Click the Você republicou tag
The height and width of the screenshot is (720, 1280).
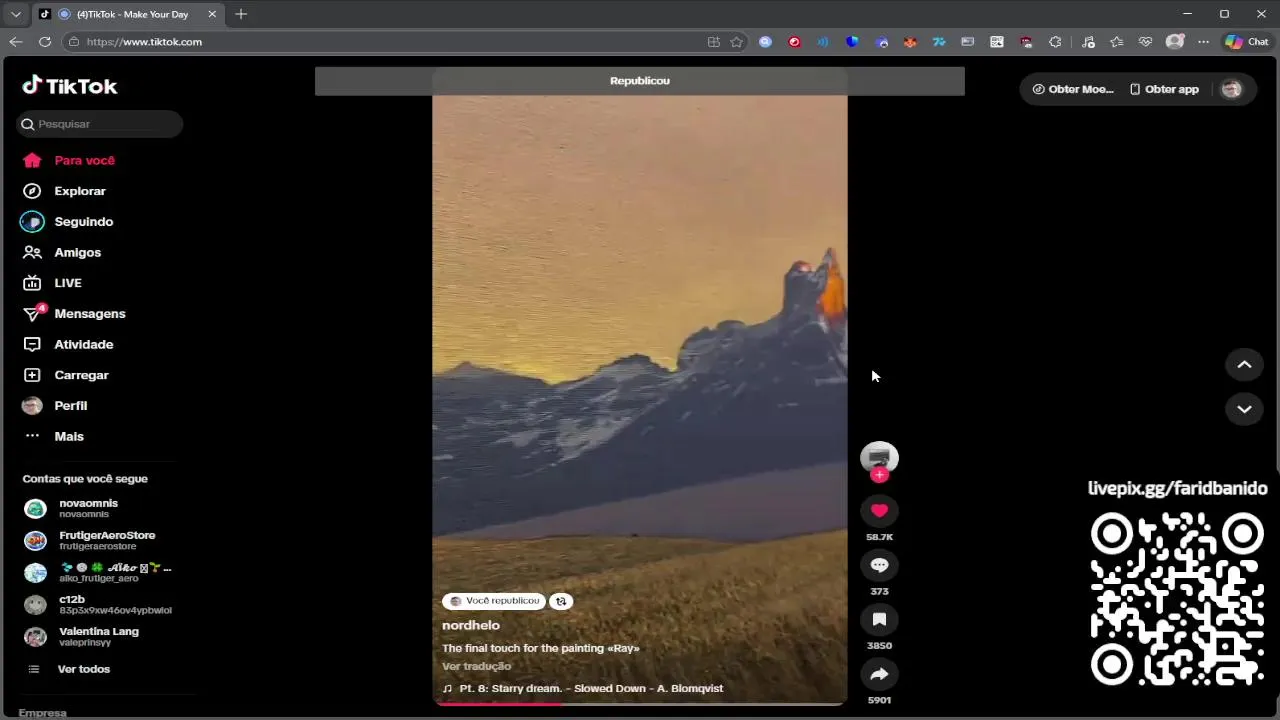494,601
